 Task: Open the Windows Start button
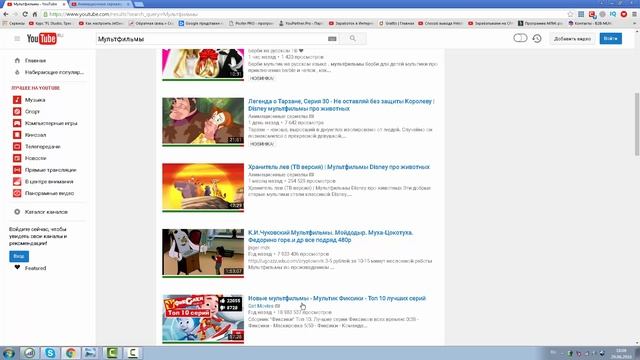(9, 353)
